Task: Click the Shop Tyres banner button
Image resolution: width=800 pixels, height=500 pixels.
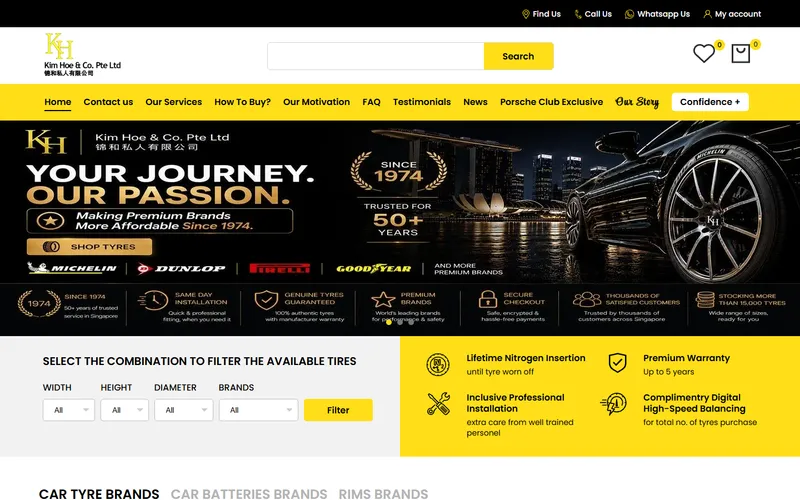Action: point(89,247)
